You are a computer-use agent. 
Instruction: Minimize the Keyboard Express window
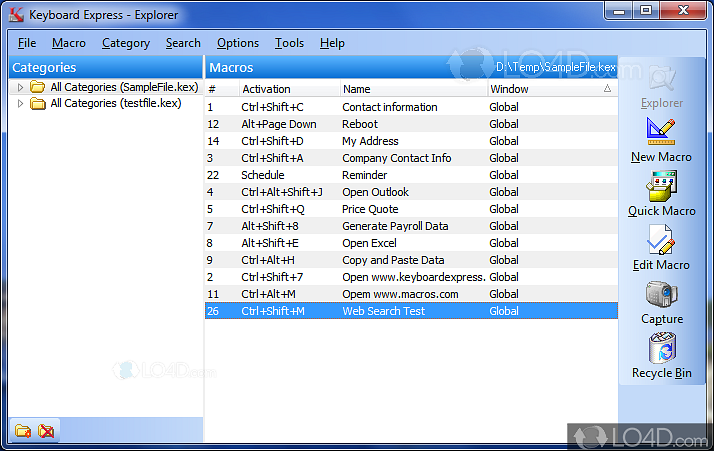[x=618, y=11]
